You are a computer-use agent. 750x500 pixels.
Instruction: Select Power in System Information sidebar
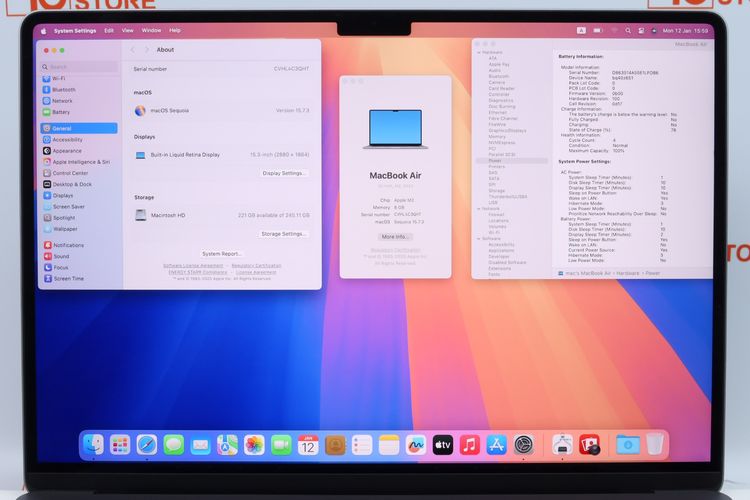click(512, 161)
